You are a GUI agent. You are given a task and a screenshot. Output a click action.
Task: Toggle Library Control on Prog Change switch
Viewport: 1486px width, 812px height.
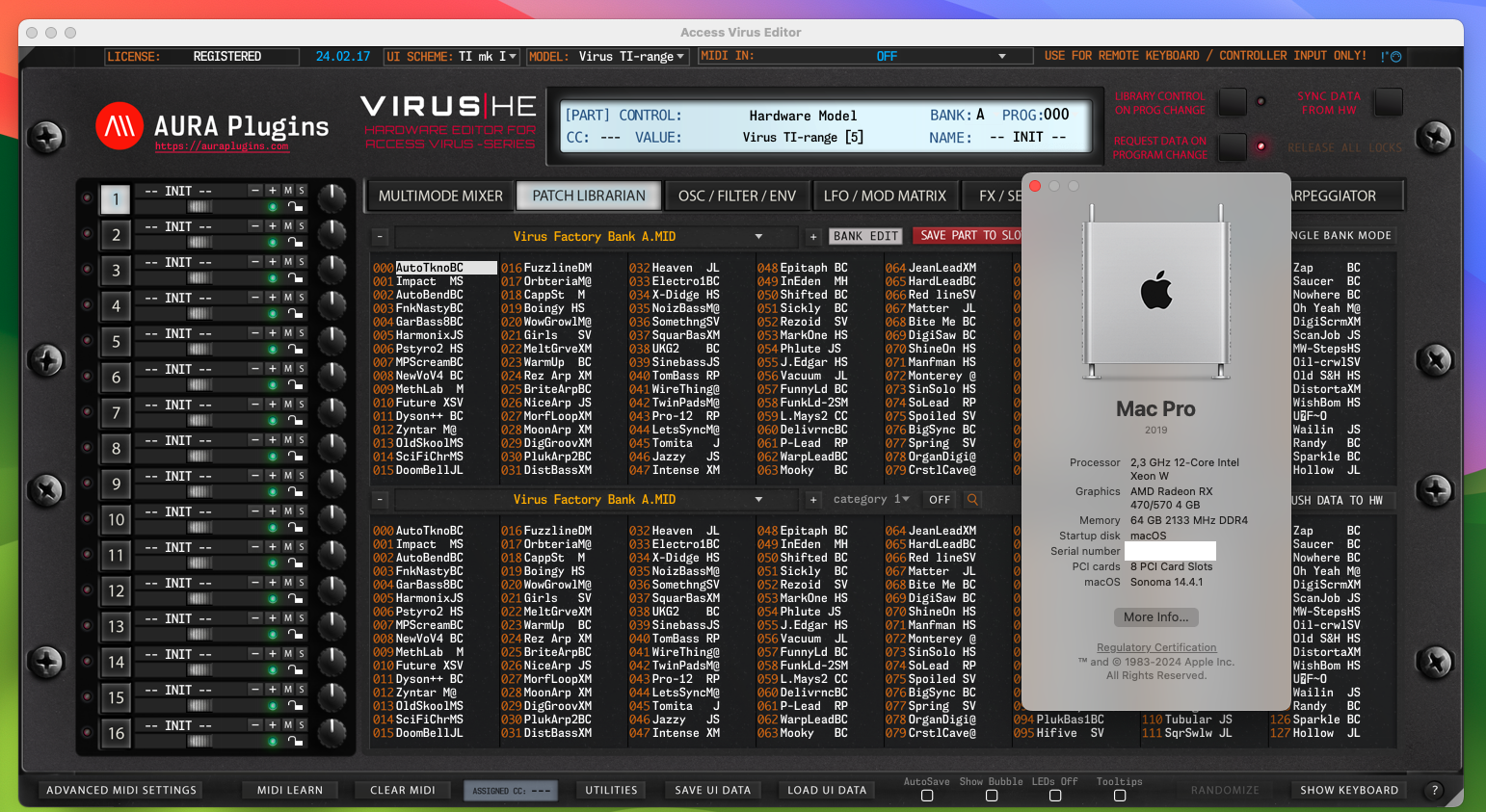(x=1233, y=101)
